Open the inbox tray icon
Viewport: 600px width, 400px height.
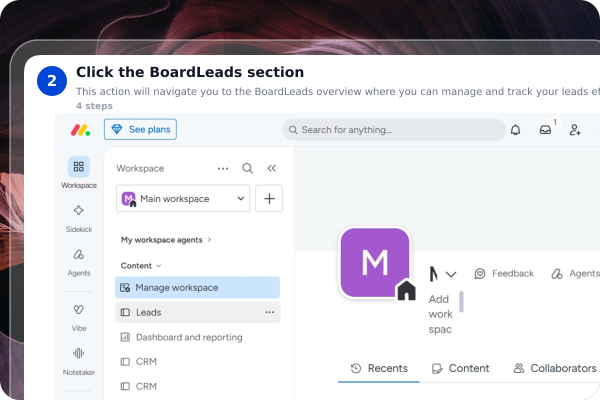(545, 130)
